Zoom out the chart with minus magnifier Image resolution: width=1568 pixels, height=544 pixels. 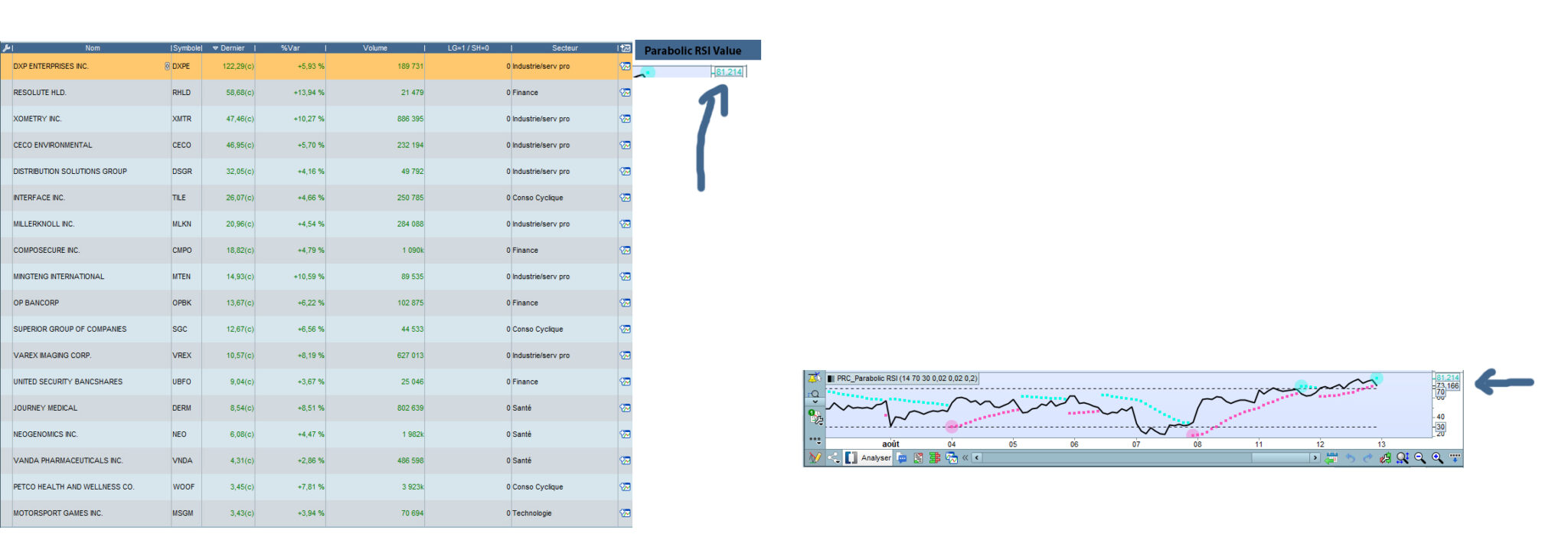[x=1420, y=458]
